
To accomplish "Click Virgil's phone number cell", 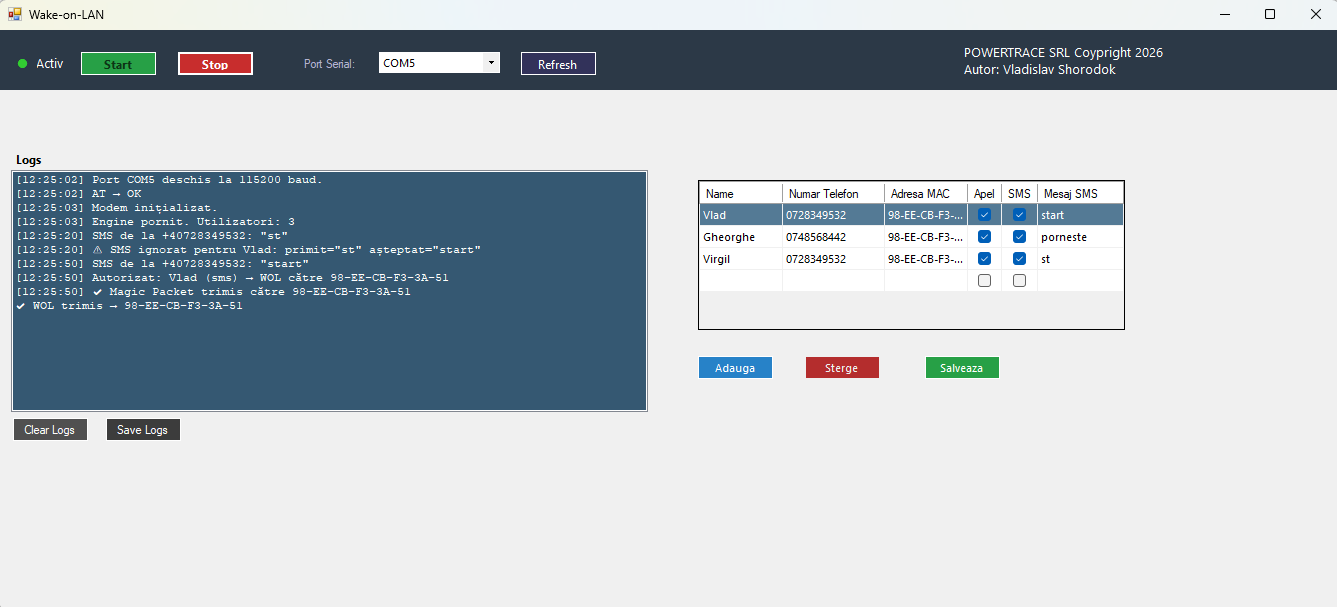I will coord(833,259).
